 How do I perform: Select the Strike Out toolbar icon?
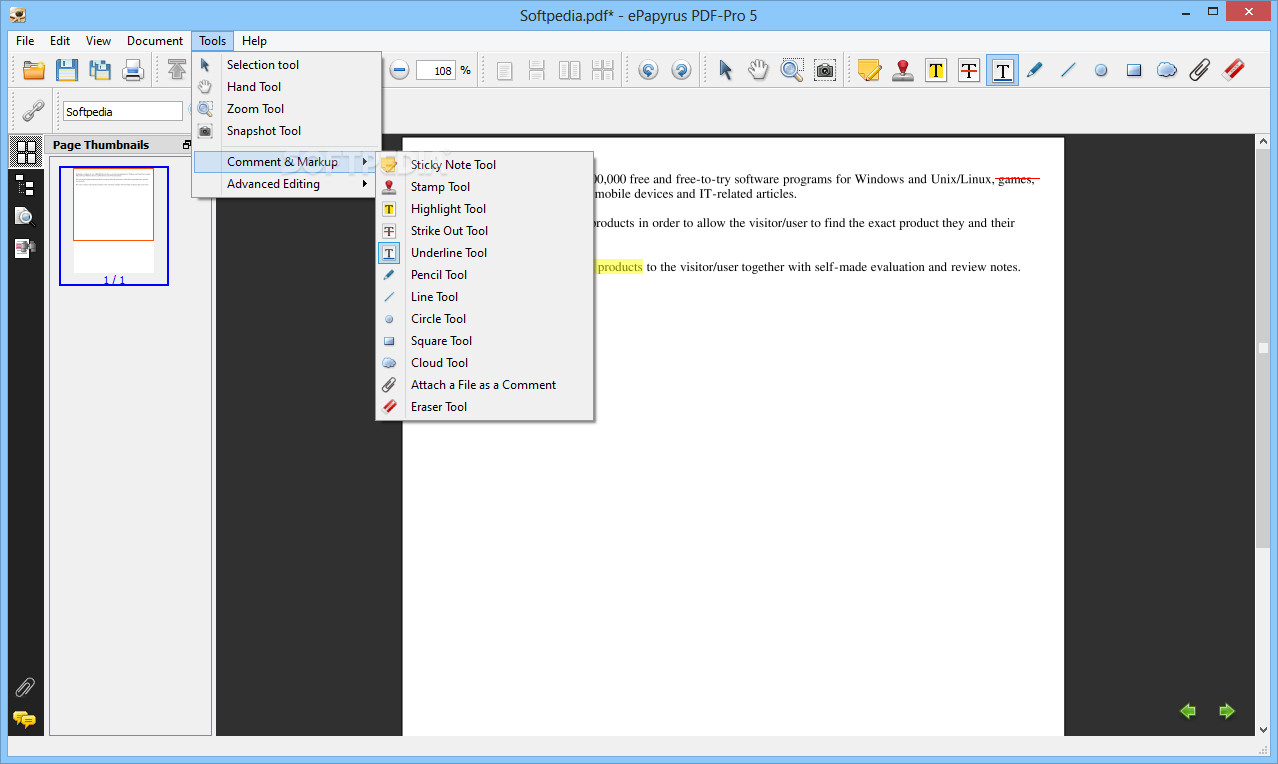[969, 70]
